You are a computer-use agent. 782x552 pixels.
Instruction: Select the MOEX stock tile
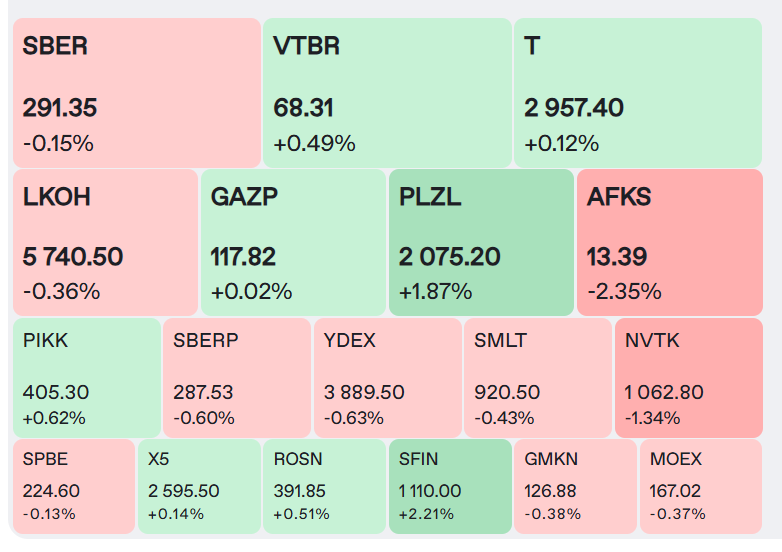[x=700, y=486]
